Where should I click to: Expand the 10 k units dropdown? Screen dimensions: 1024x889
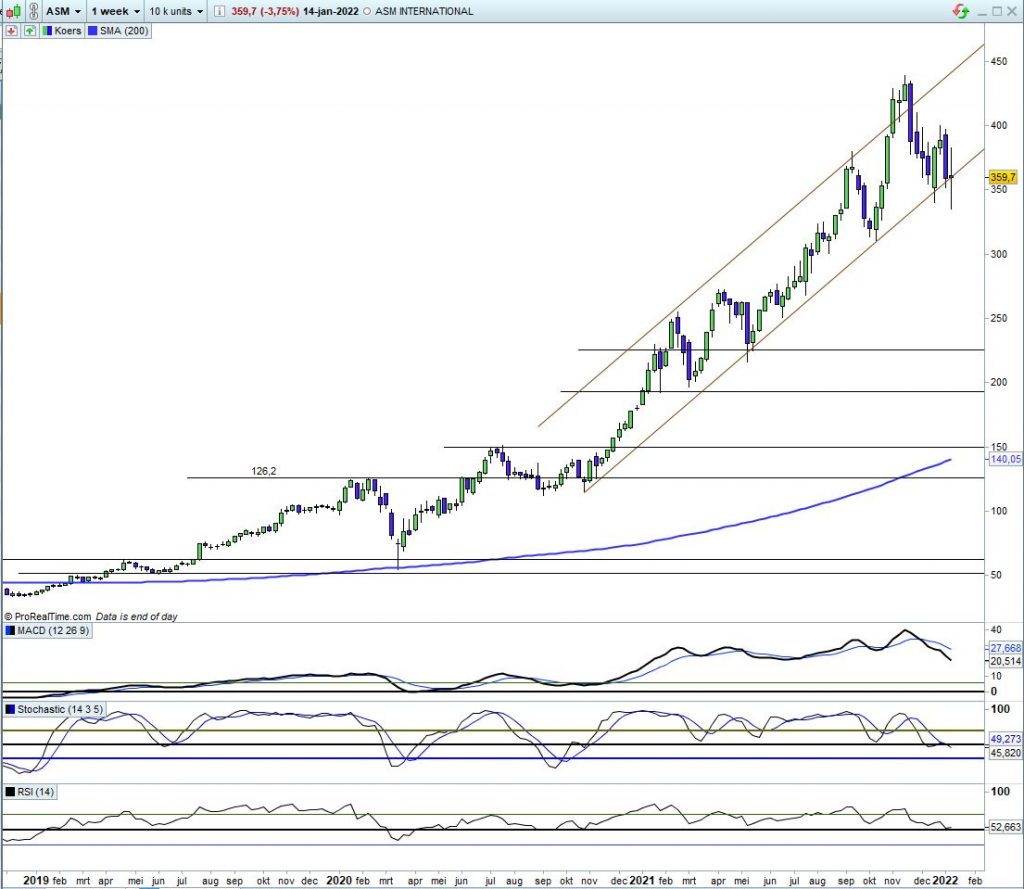click(x=174, y=11)
